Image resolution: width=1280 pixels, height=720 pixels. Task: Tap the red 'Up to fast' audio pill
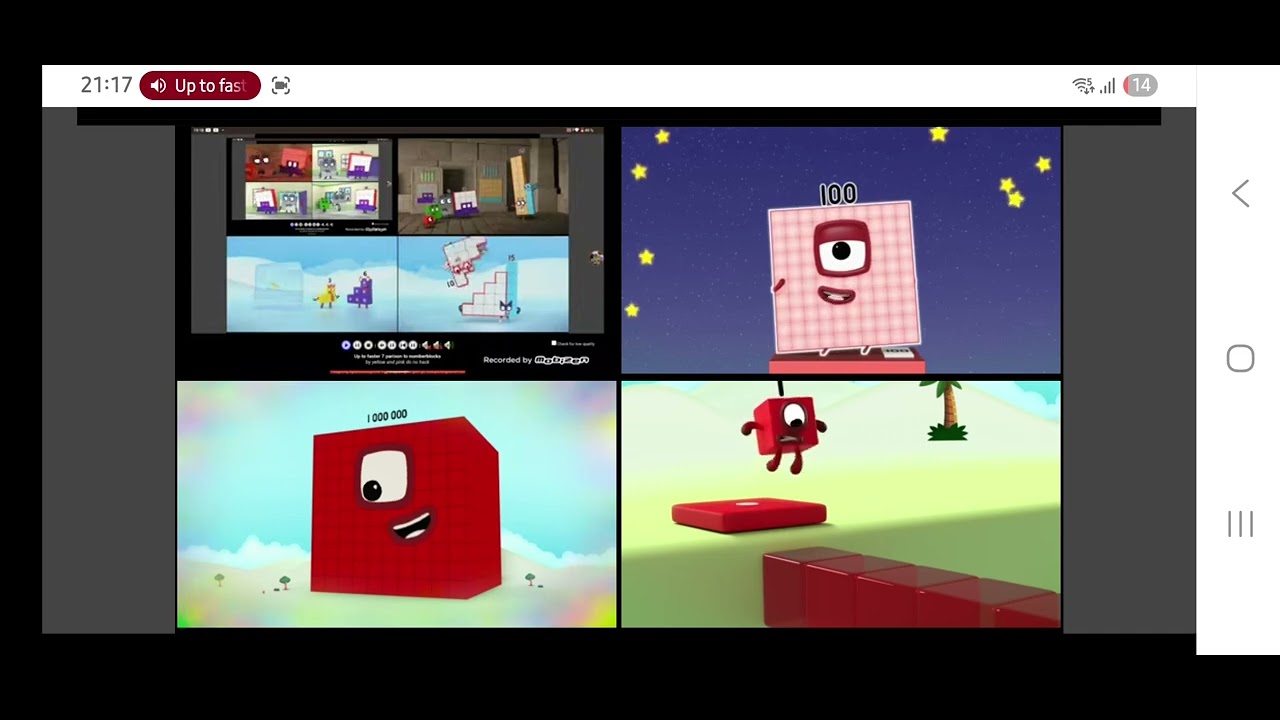(x=200, y=86)
